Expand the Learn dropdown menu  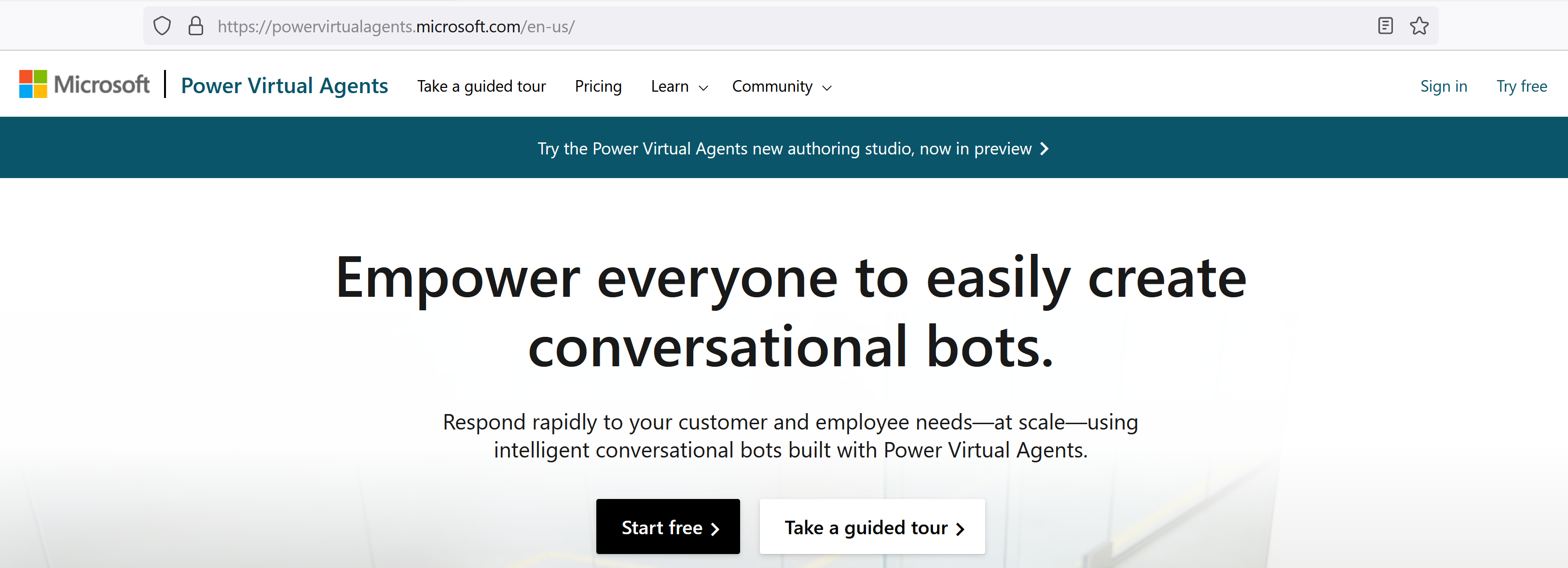679,86
